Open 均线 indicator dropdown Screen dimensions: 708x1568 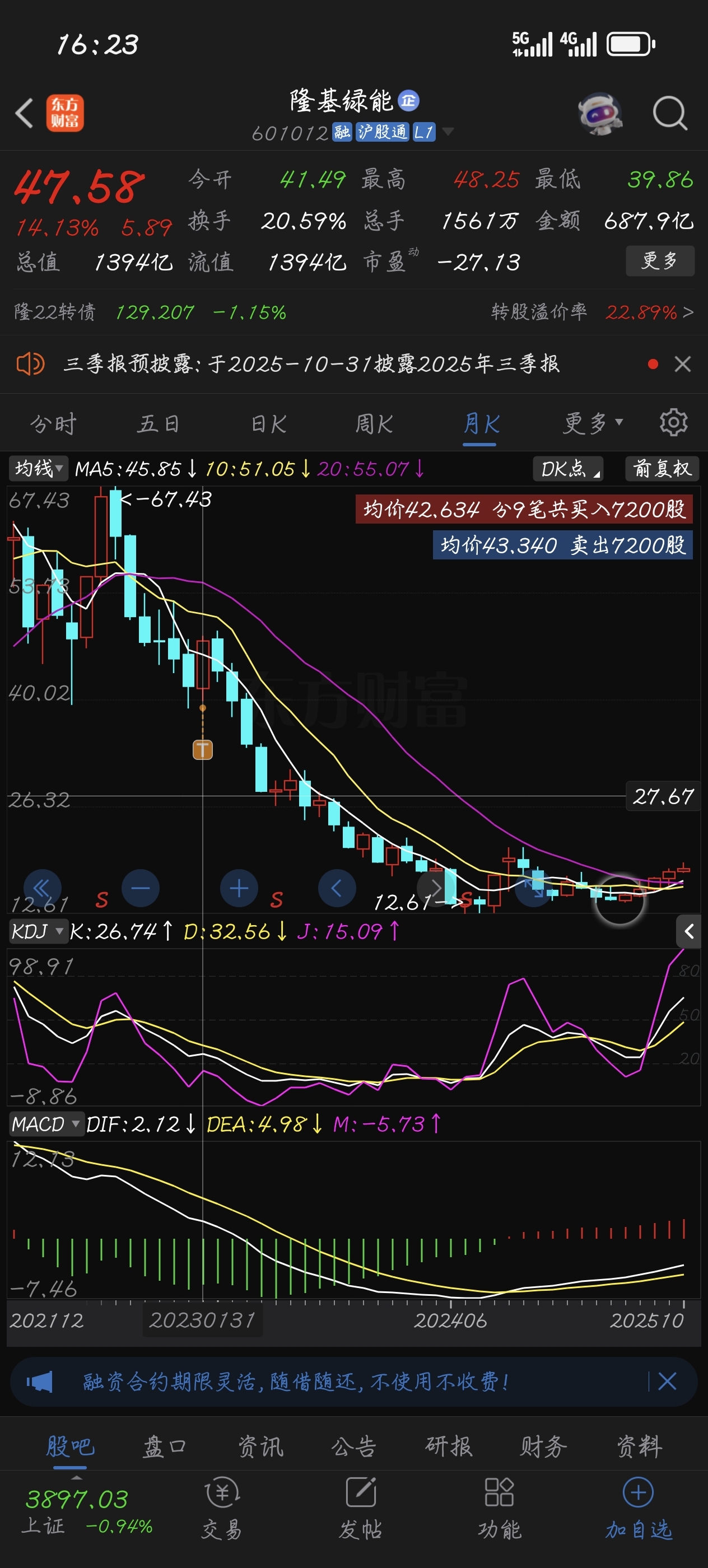pyautogui.click(x=39, y=468)
